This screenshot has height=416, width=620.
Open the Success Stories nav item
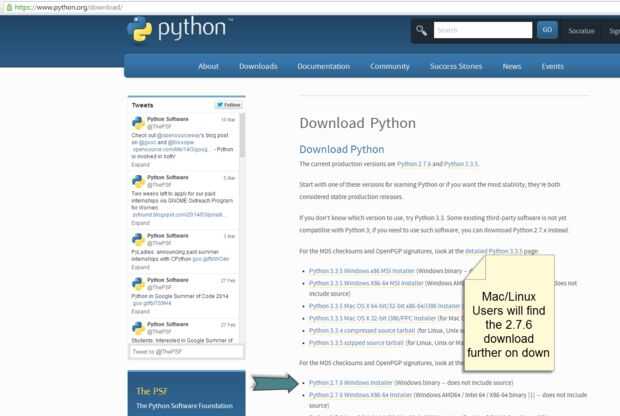456,66
